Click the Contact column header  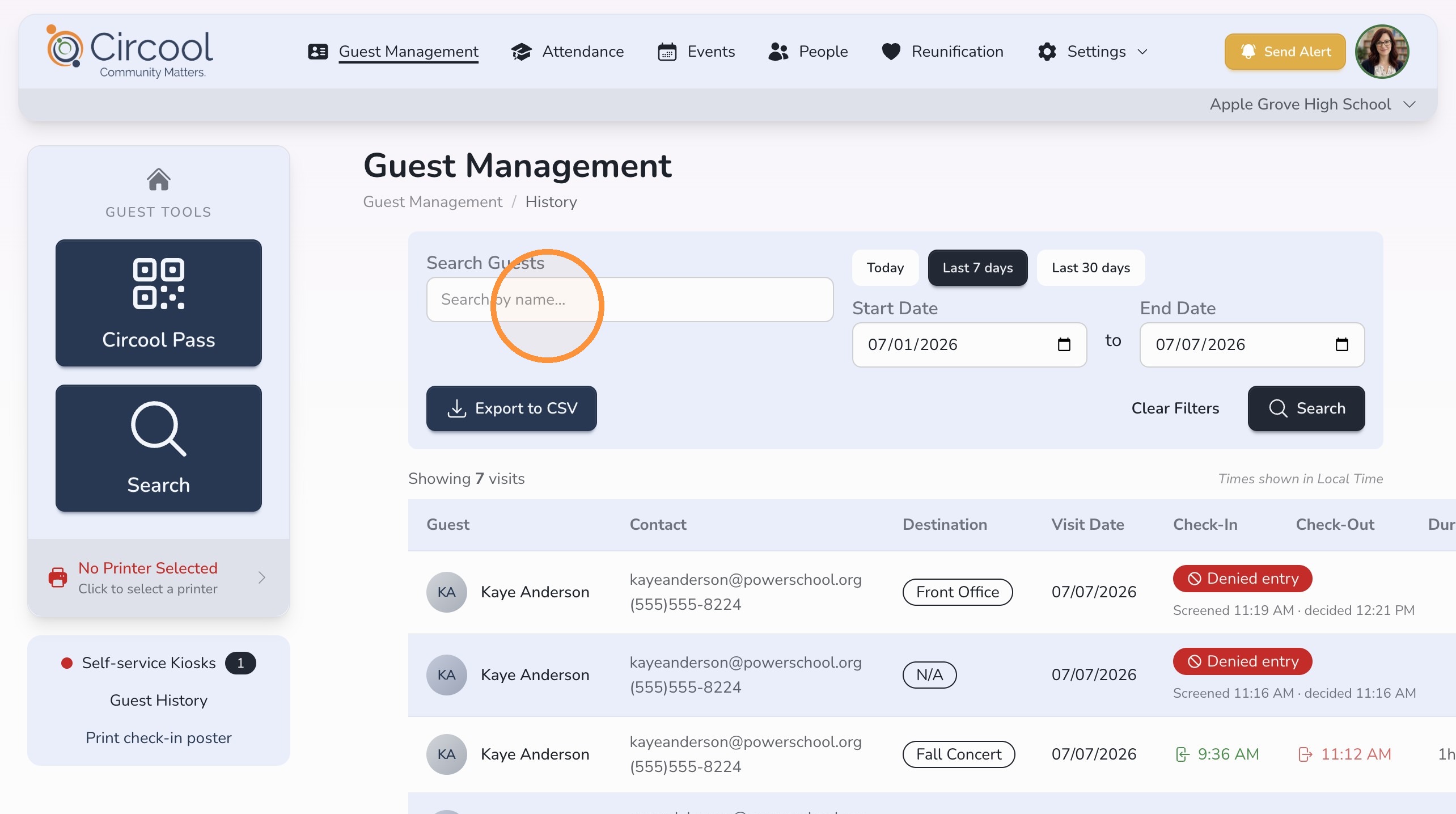(x=658, y=525)
